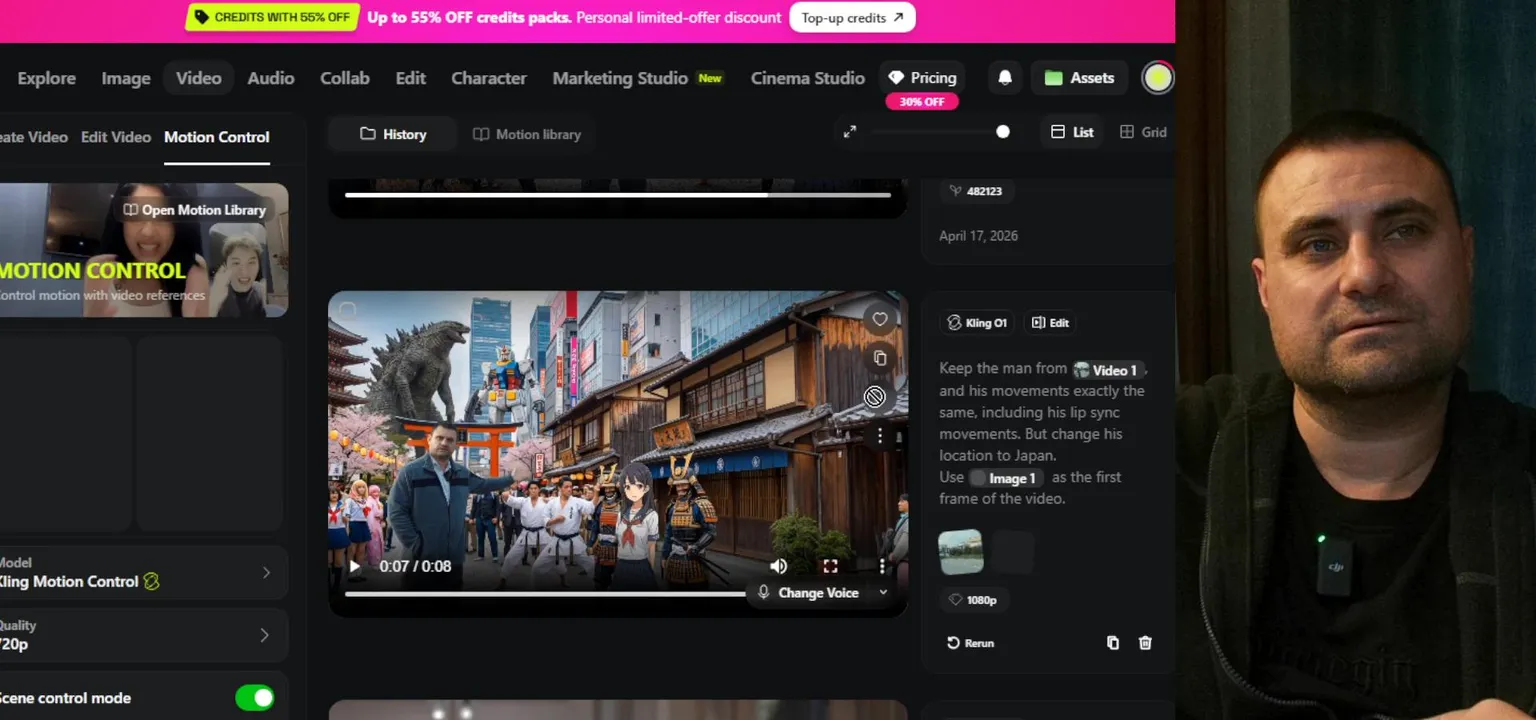Open Cinema Studio
Viewport: 1536px width, 720px height.
coord(808,78)
